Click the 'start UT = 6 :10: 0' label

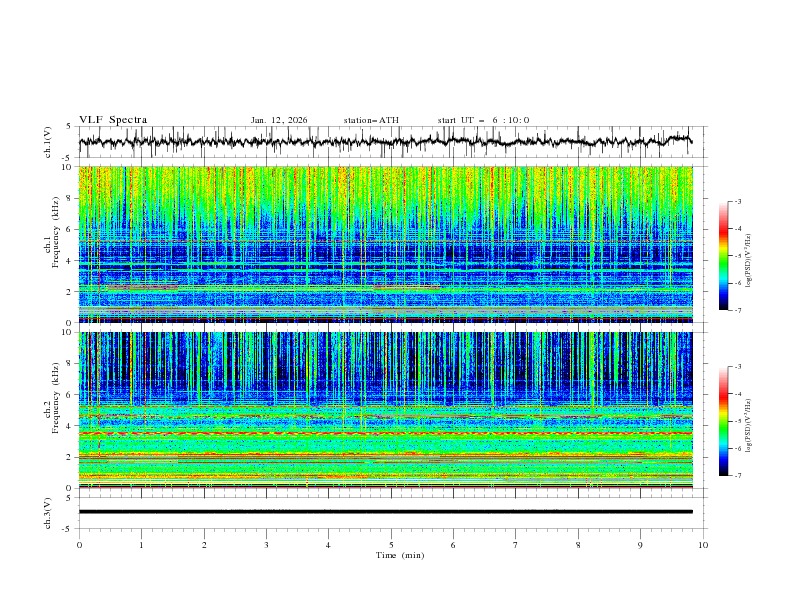coord(483,120)
